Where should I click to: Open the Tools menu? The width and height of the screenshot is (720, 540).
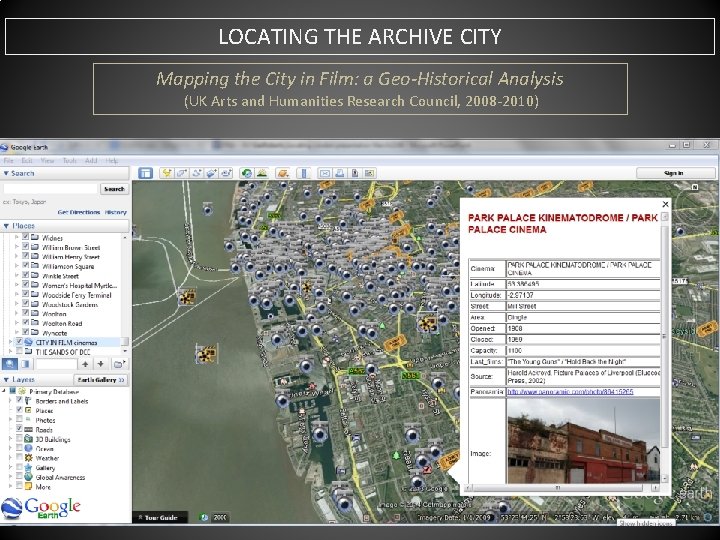69,160
